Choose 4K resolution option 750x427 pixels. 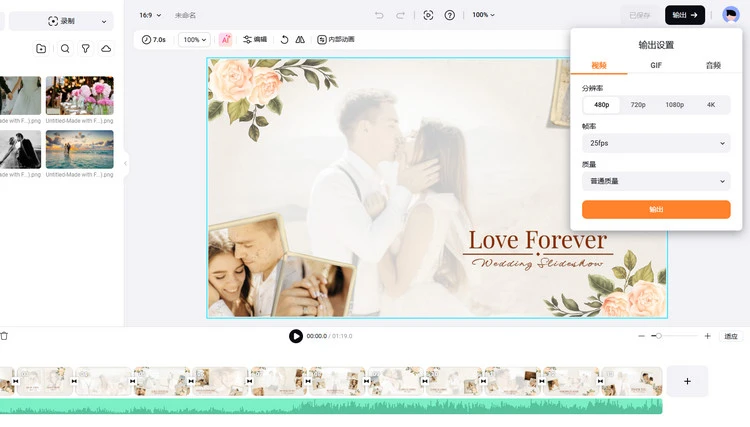pos(711,105)
